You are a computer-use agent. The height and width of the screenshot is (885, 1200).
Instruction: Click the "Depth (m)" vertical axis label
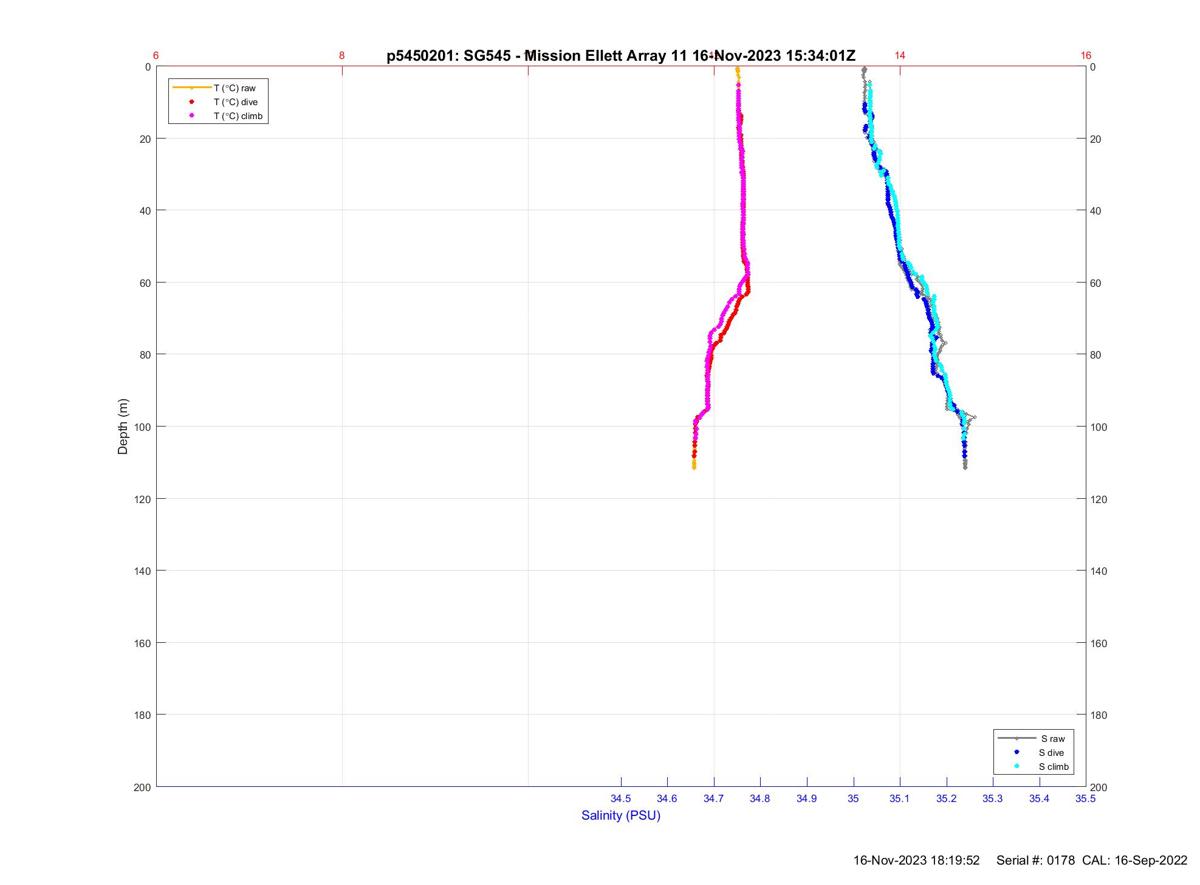point(124,427)
